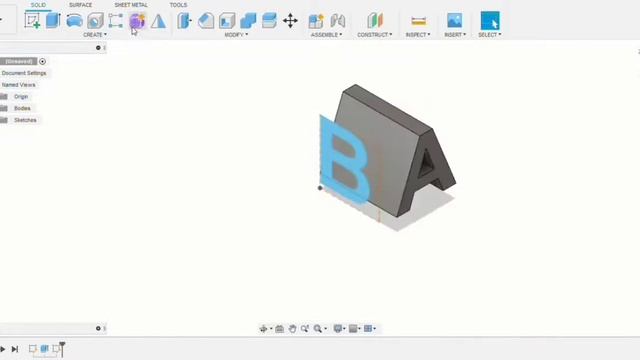
Task: Open the MODIFY dropdown menu
Action: coord(236,35)
